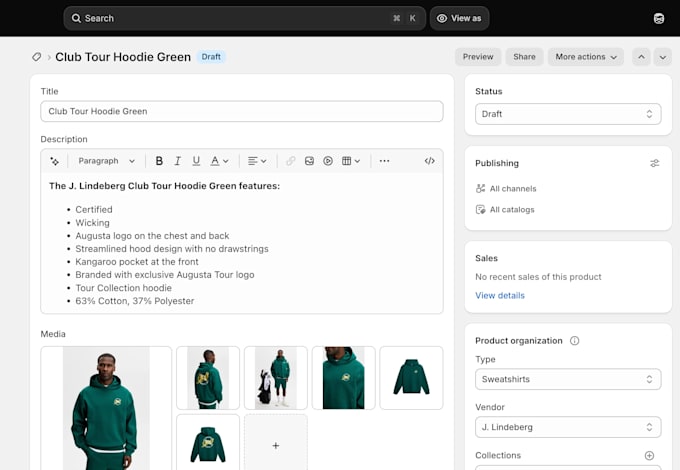The image size is (680, 470).
Task: Click the Title input field
Action: [x=242, y=111]
